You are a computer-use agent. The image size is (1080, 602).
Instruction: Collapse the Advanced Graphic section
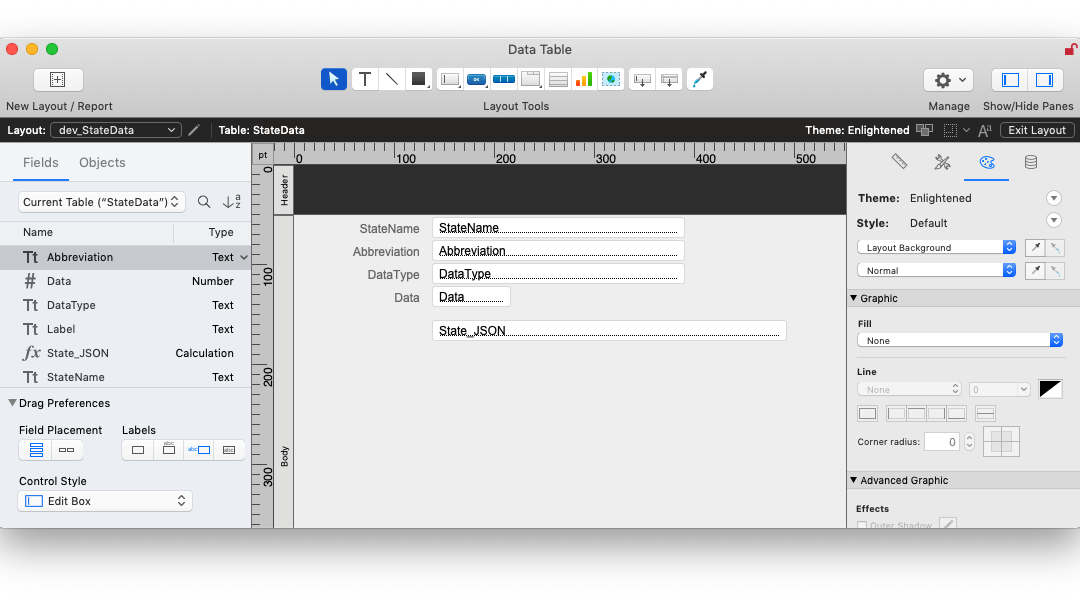pyautogui.click(x=853, y=480)
